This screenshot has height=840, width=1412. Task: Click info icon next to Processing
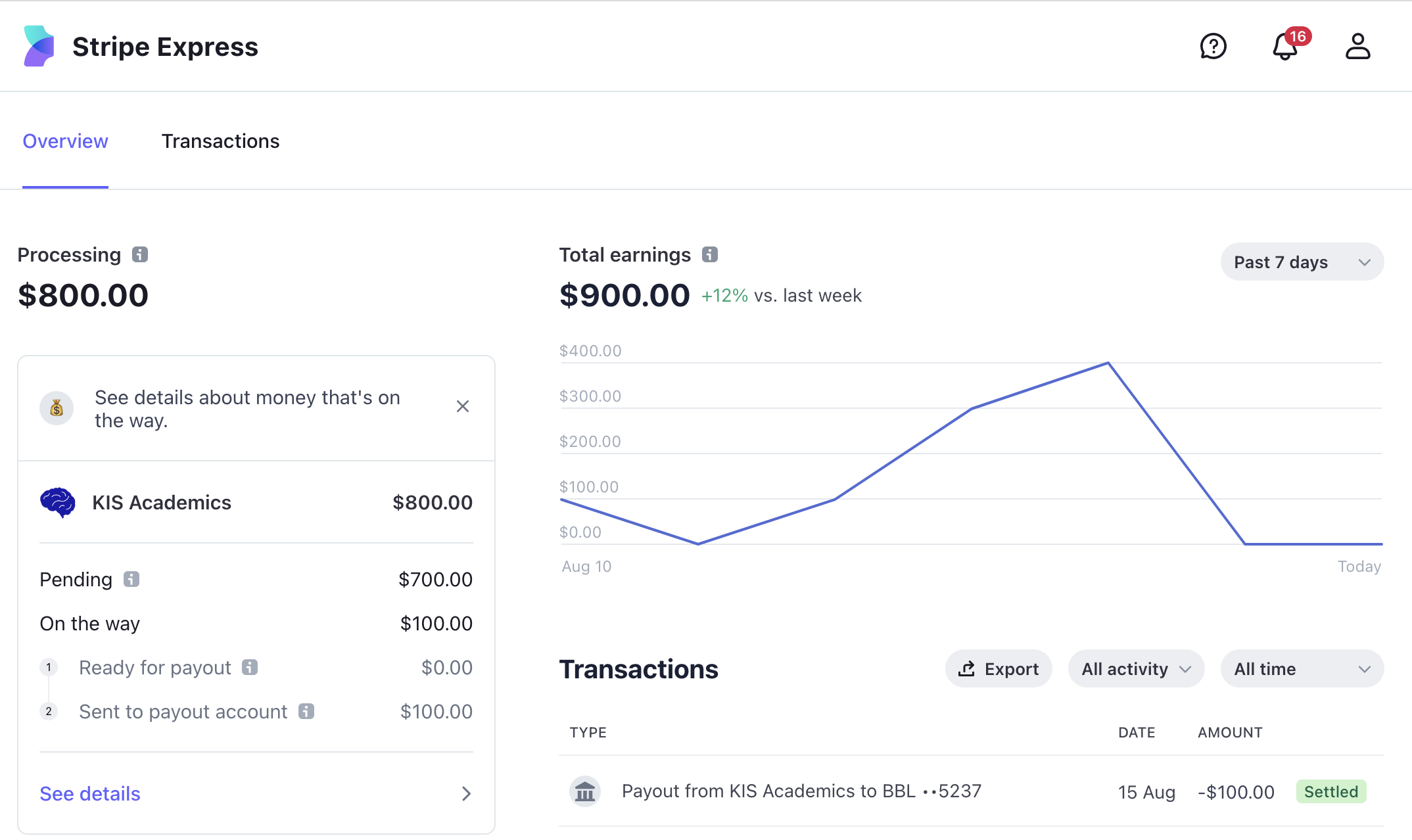pos(140,254)
